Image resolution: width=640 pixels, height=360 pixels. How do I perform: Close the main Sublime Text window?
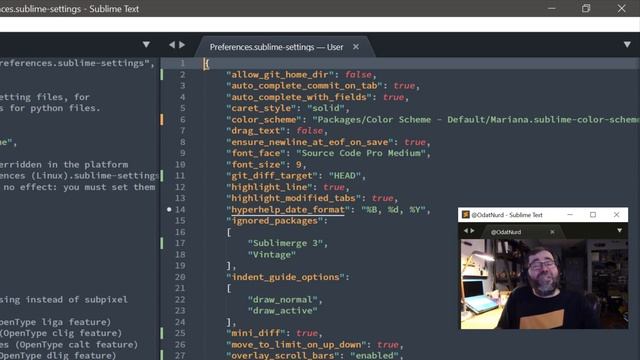click(x=621, y=8)
